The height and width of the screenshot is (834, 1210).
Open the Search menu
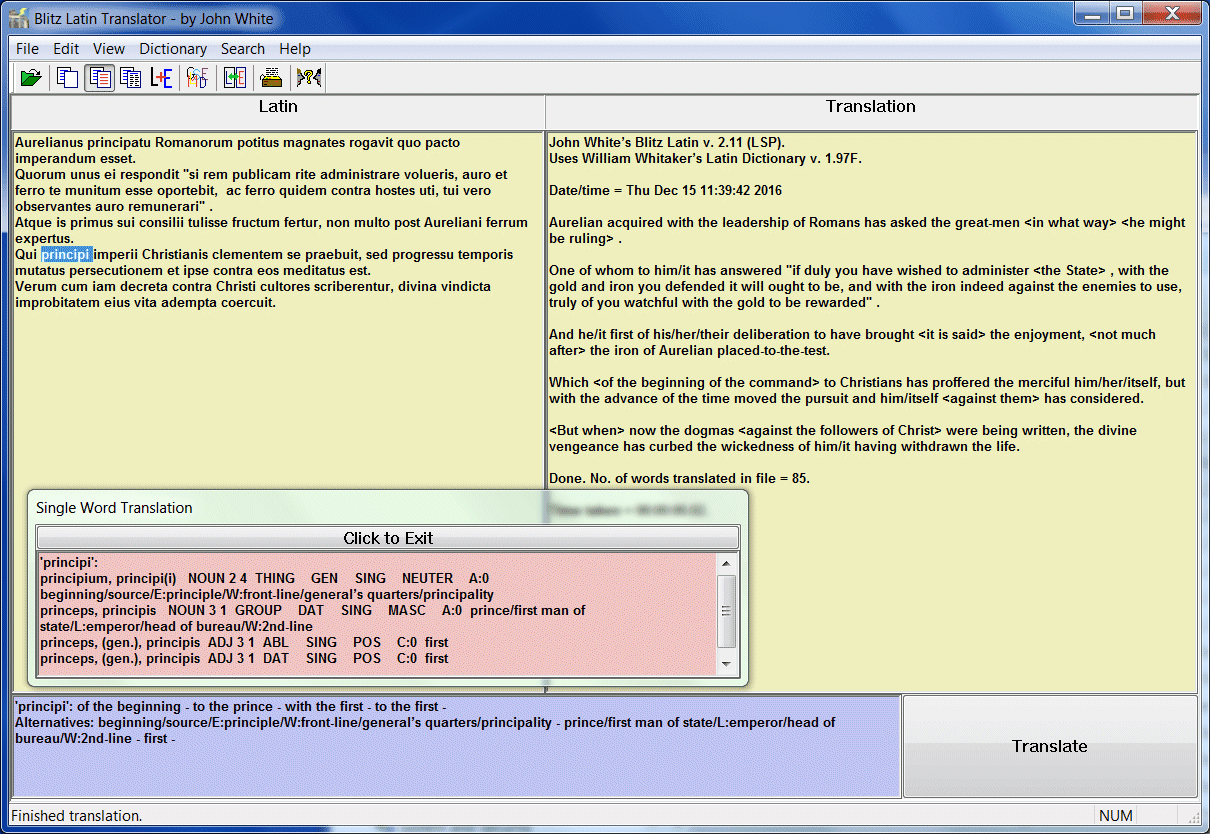click(243, 48)
